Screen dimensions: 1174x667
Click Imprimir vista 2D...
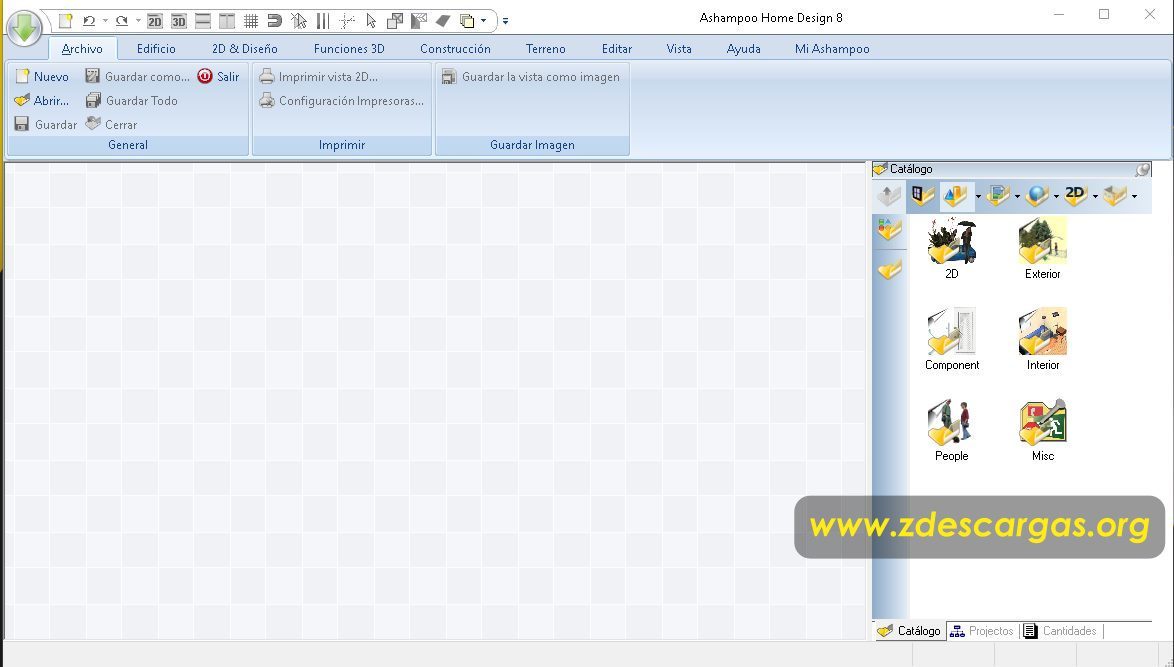pos(318,76)
